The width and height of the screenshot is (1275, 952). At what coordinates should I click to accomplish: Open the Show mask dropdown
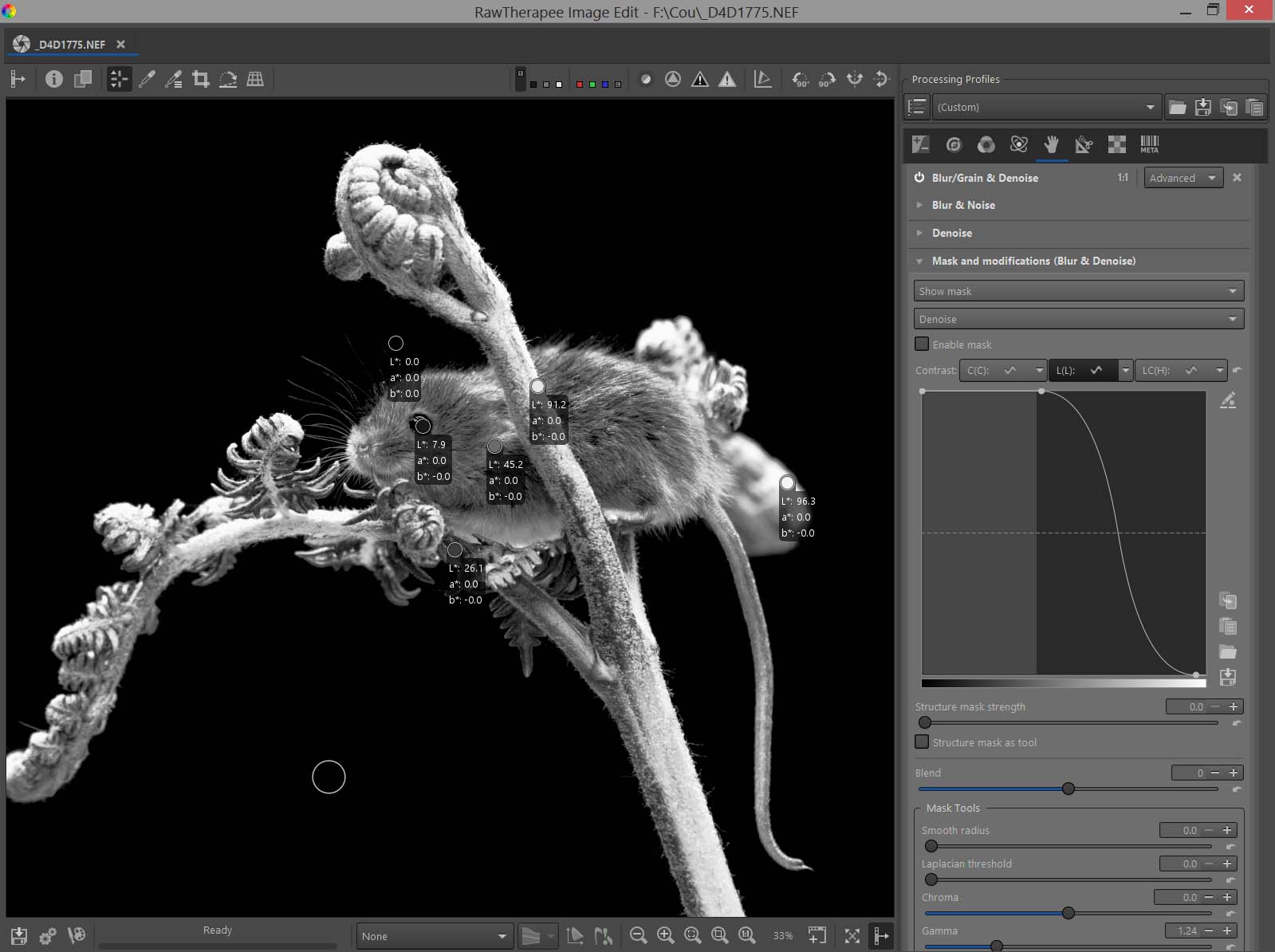(1078, 291)
